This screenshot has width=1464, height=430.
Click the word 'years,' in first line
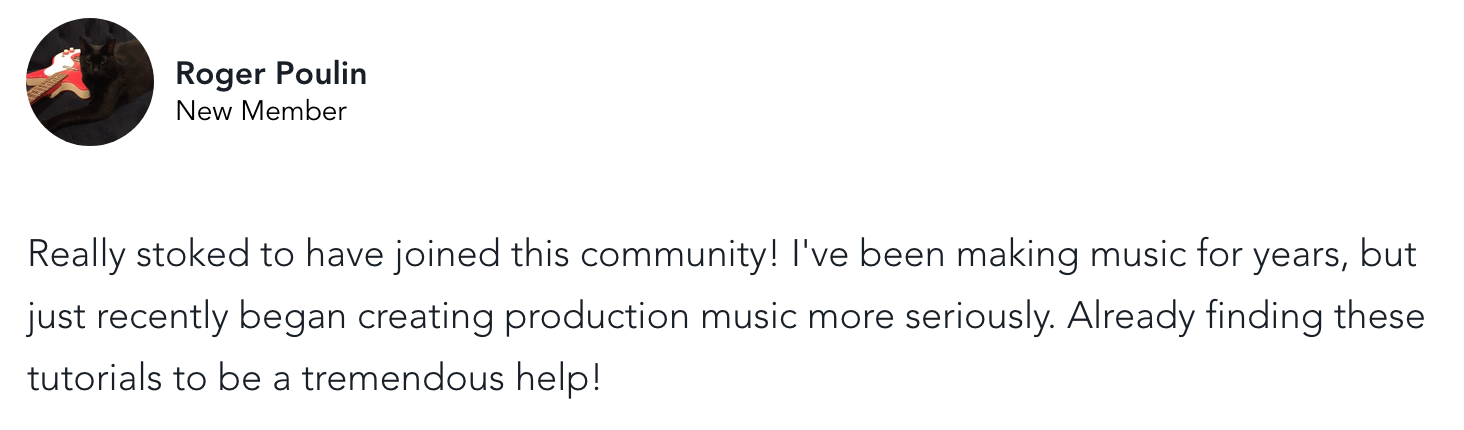[x=1303, y=258]
